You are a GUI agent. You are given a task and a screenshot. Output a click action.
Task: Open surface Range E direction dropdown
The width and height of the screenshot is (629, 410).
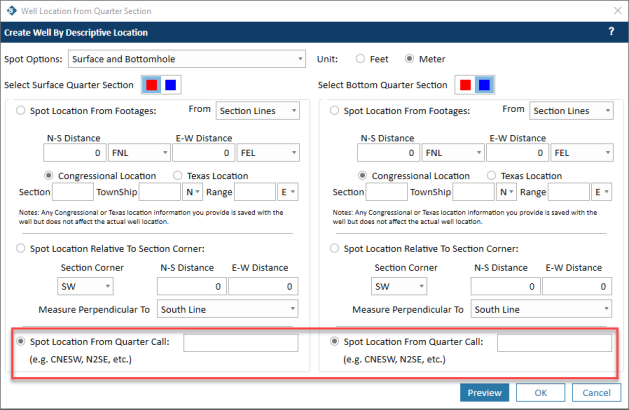(x=288, y=192)
